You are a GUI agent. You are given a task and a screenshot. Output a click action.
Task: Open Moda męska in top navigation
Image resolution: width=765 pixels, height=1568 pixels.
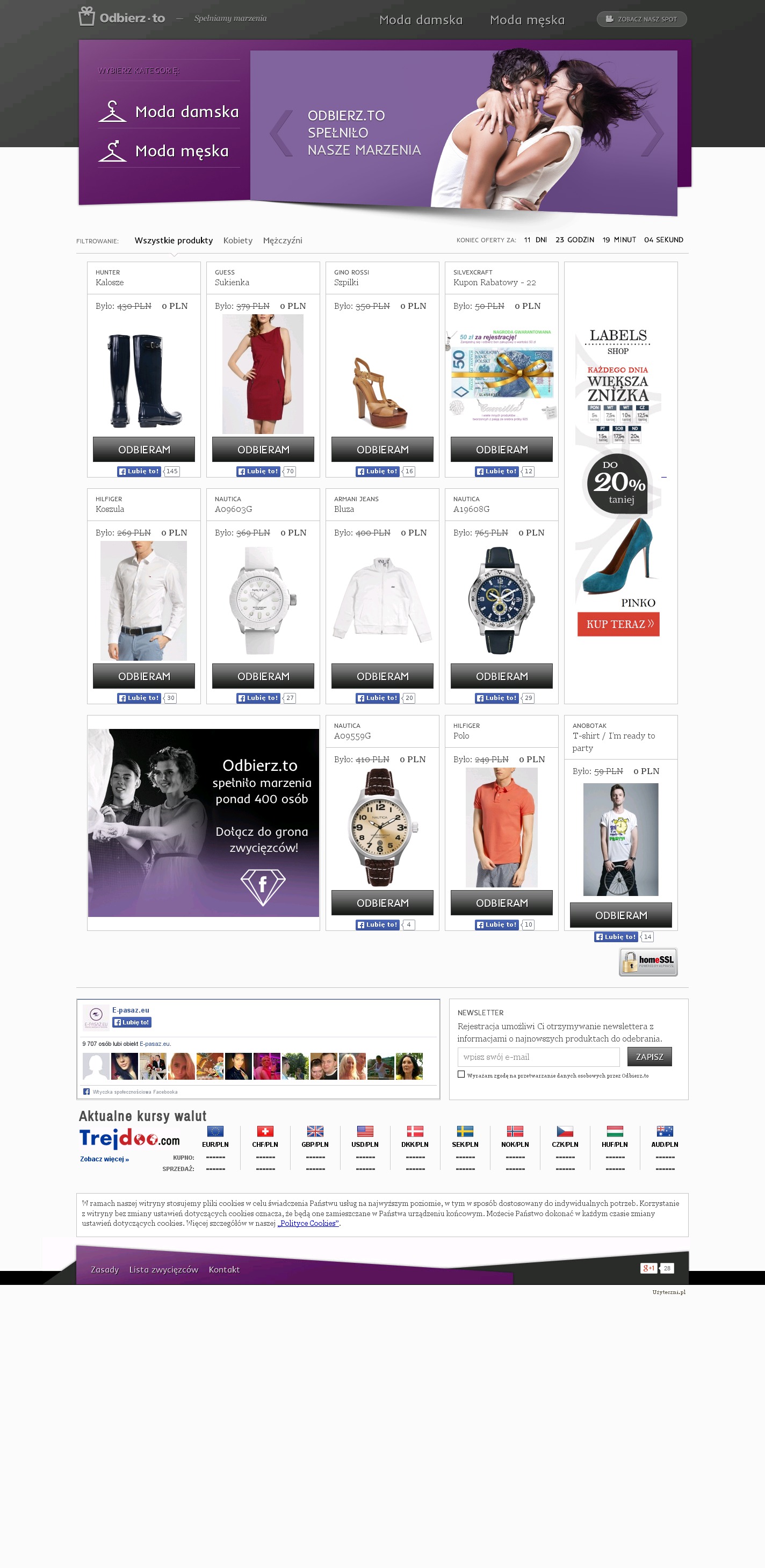(528, 20)
